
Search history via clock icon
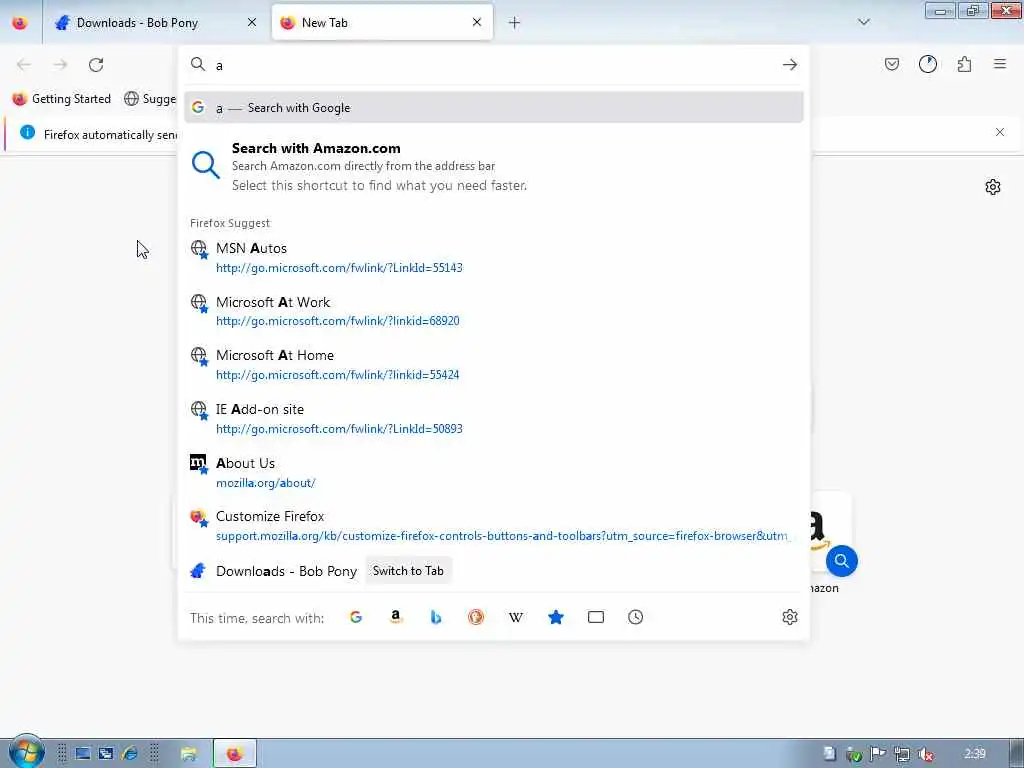tap(635, 617)
